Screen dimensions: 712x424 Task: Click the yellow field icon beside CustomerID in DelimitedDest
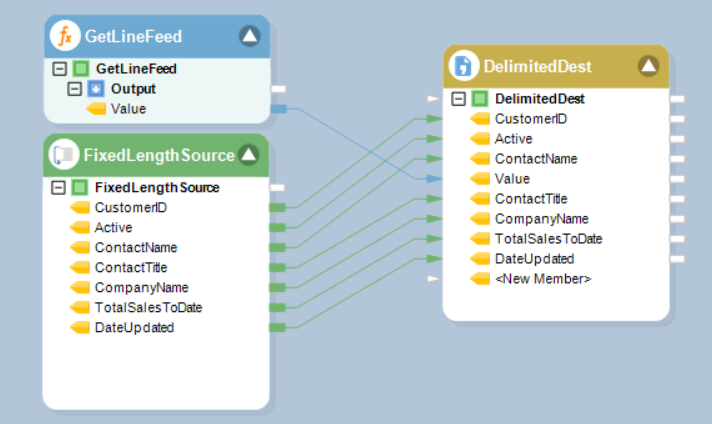[x=480, y=119]
